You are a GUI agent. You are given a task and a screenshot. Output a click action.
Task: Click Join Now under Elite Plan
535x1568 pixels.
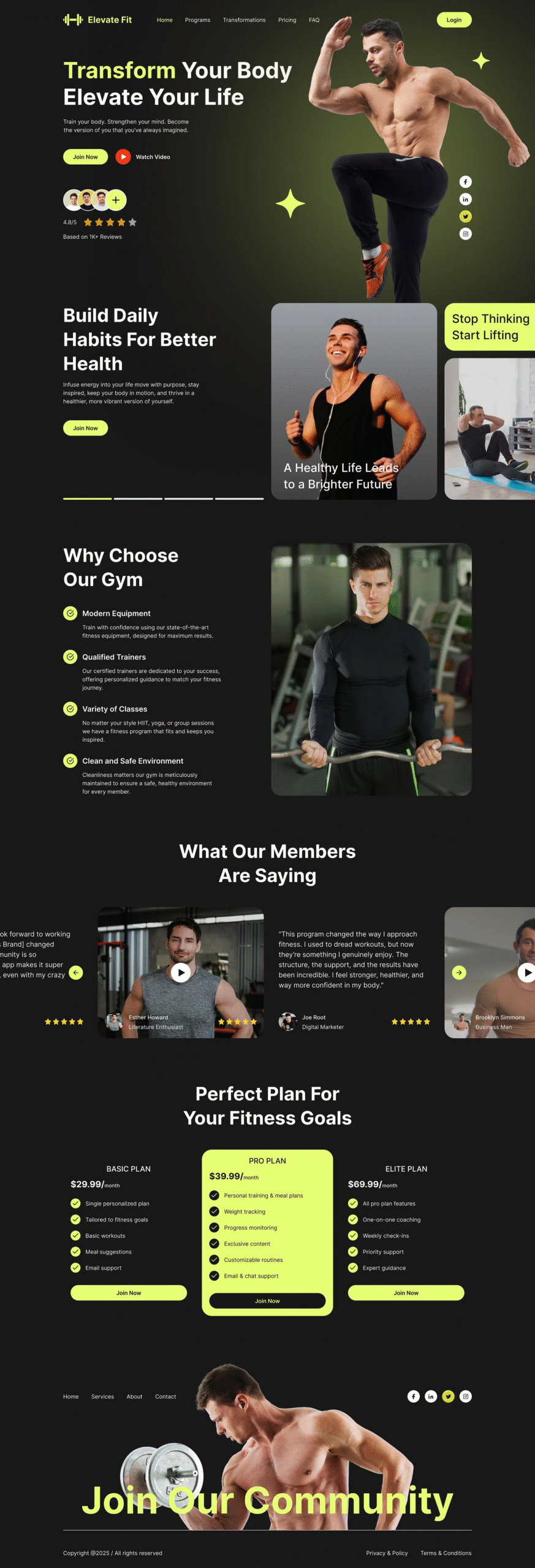[x=406, y=1293]
